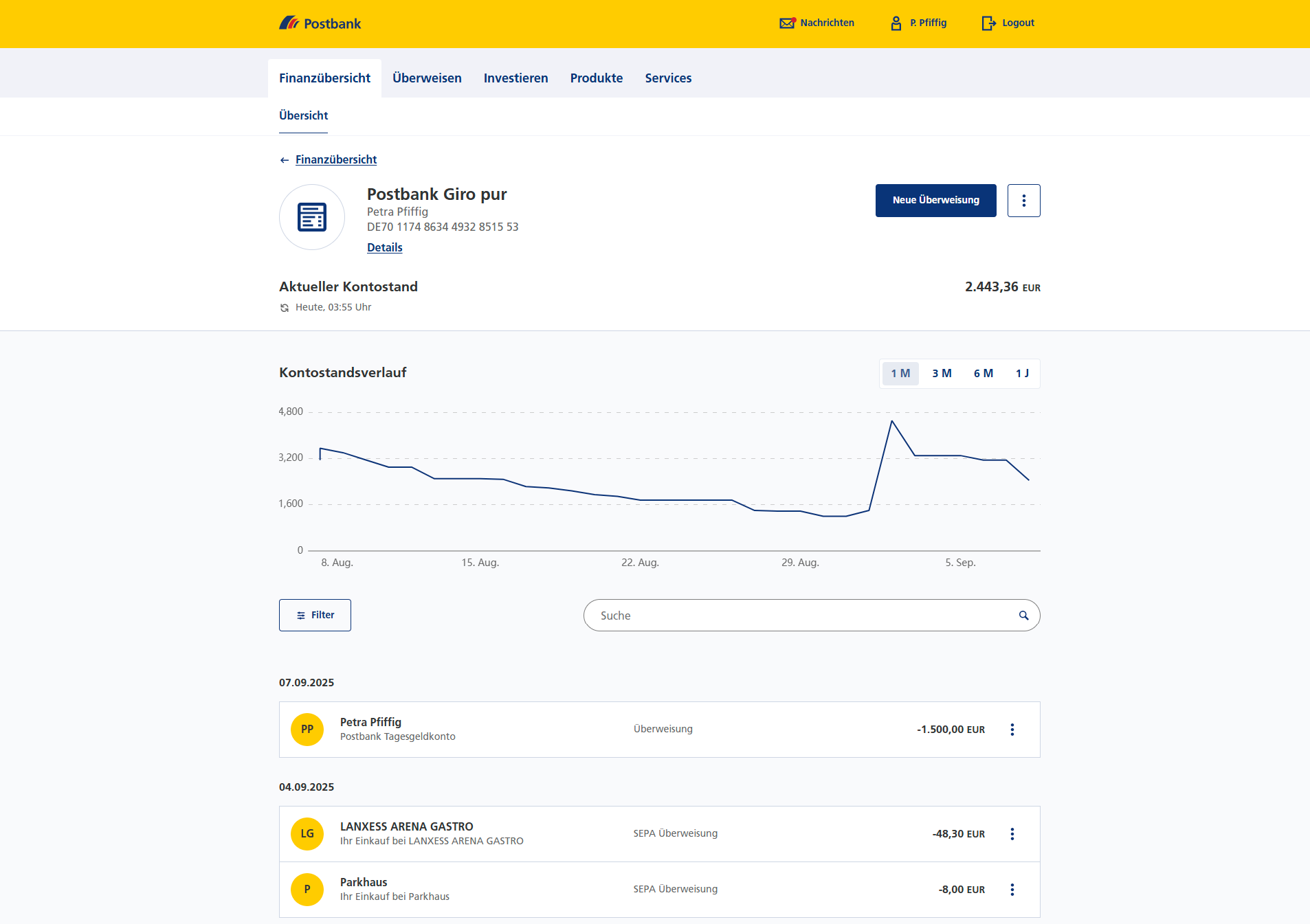Screen dimensions: 1310x924
Task: Click Neue Überweisung button
Action: click(x=935, y=201)
